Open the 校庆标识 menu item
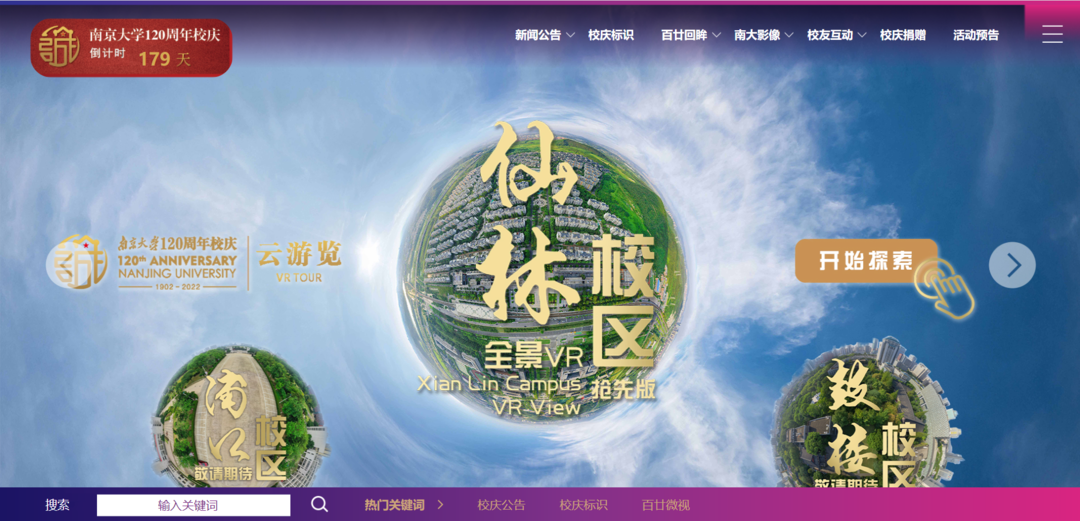 pyautogui.click(x=611, y=35)
